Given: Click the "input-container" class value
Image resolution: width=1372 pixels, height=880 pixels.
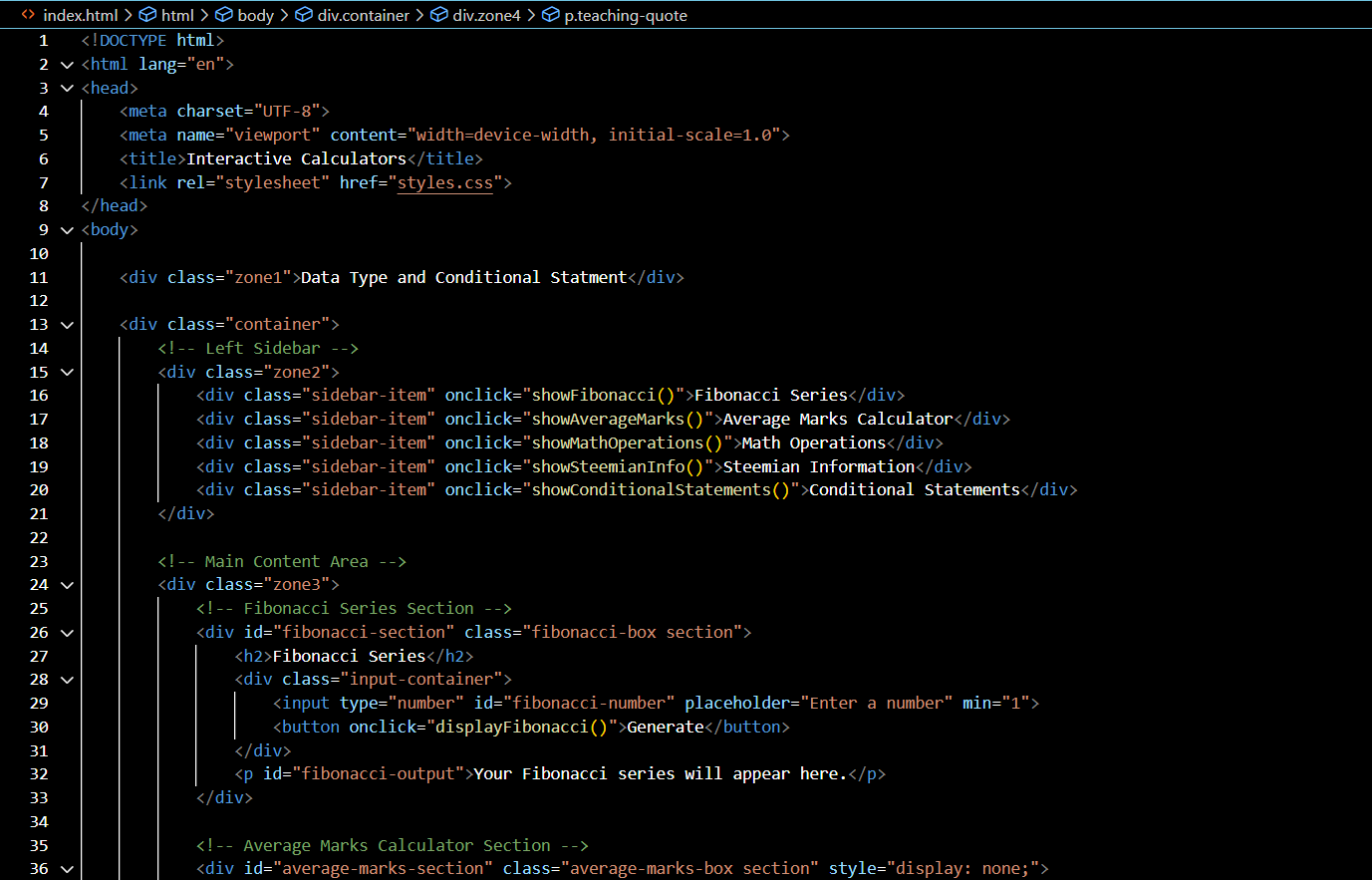Looking at the screenshot, I should click(x=421, y=680).
